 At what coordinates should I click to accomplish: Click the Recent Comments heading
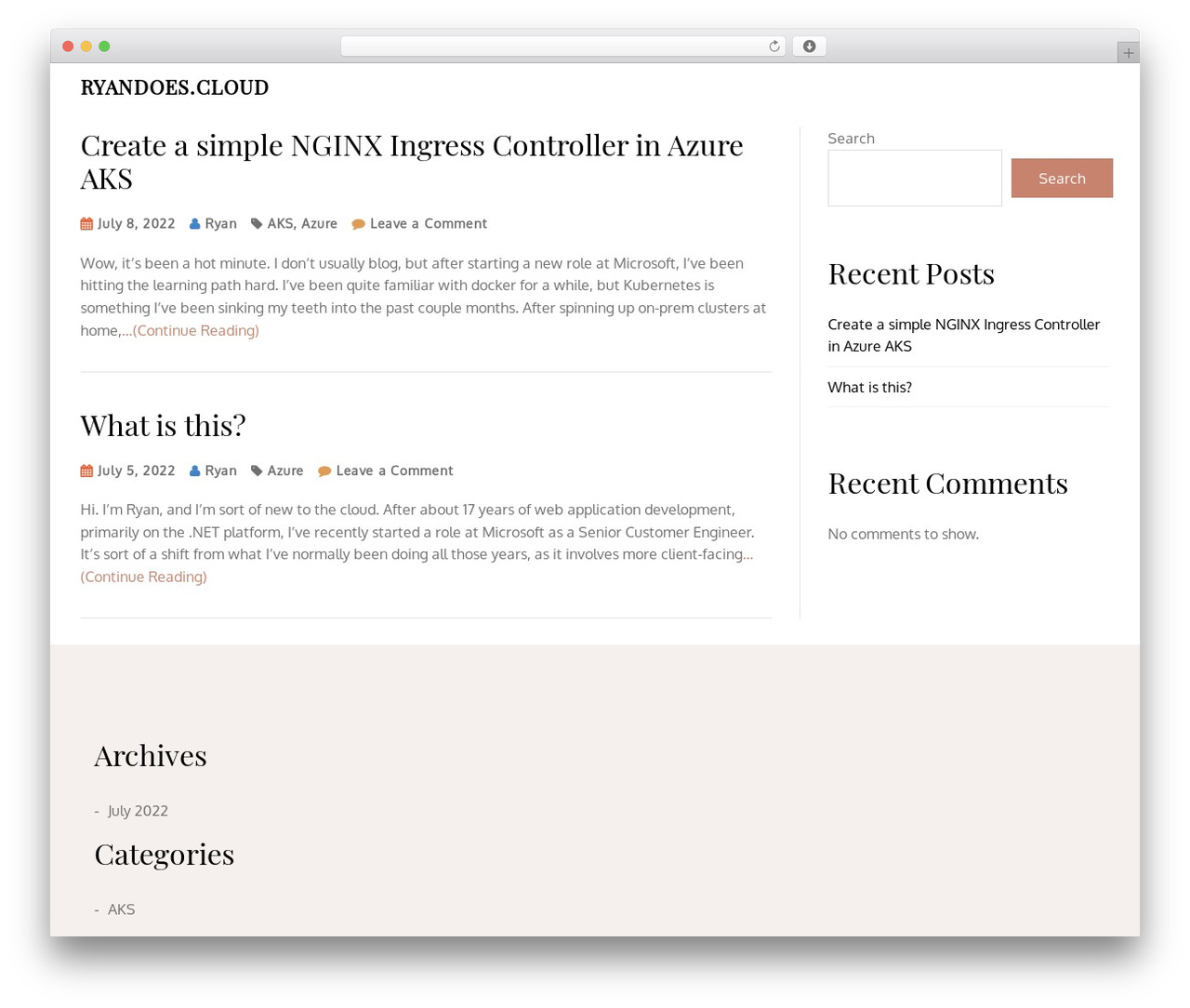[948, 484]
